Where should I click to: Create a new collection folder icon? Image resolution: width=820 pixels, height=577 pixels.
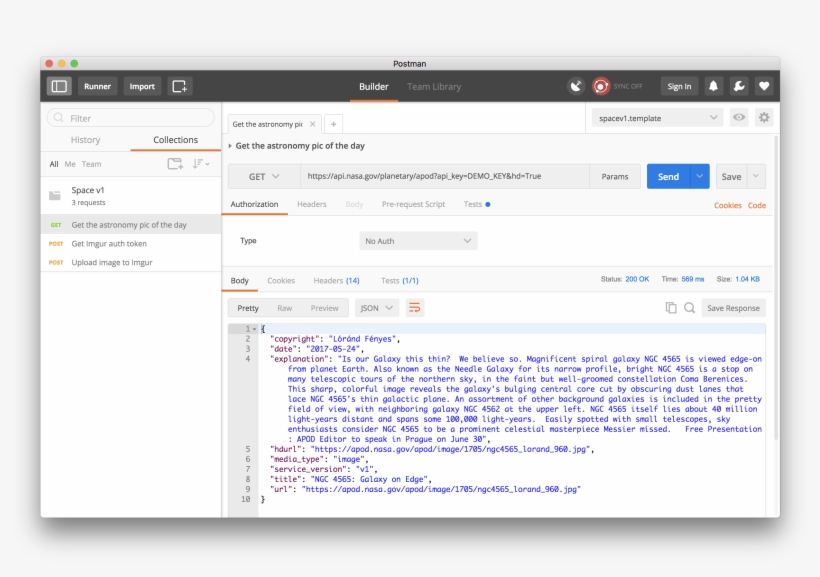point(175,164)
